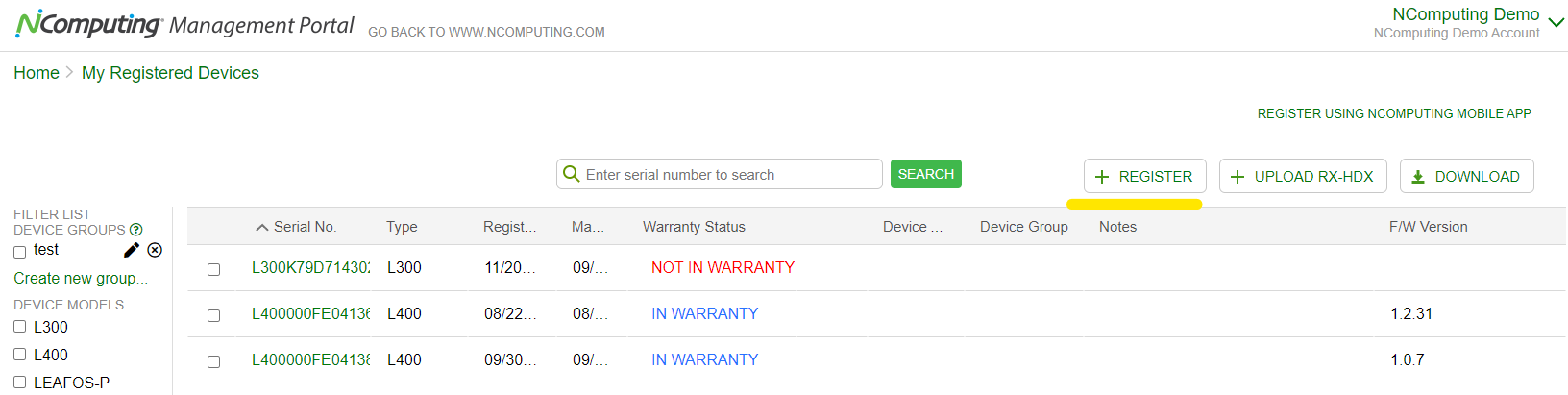
Task: Select the row checkbox for L300K79D71430
Action: point(214,269)
